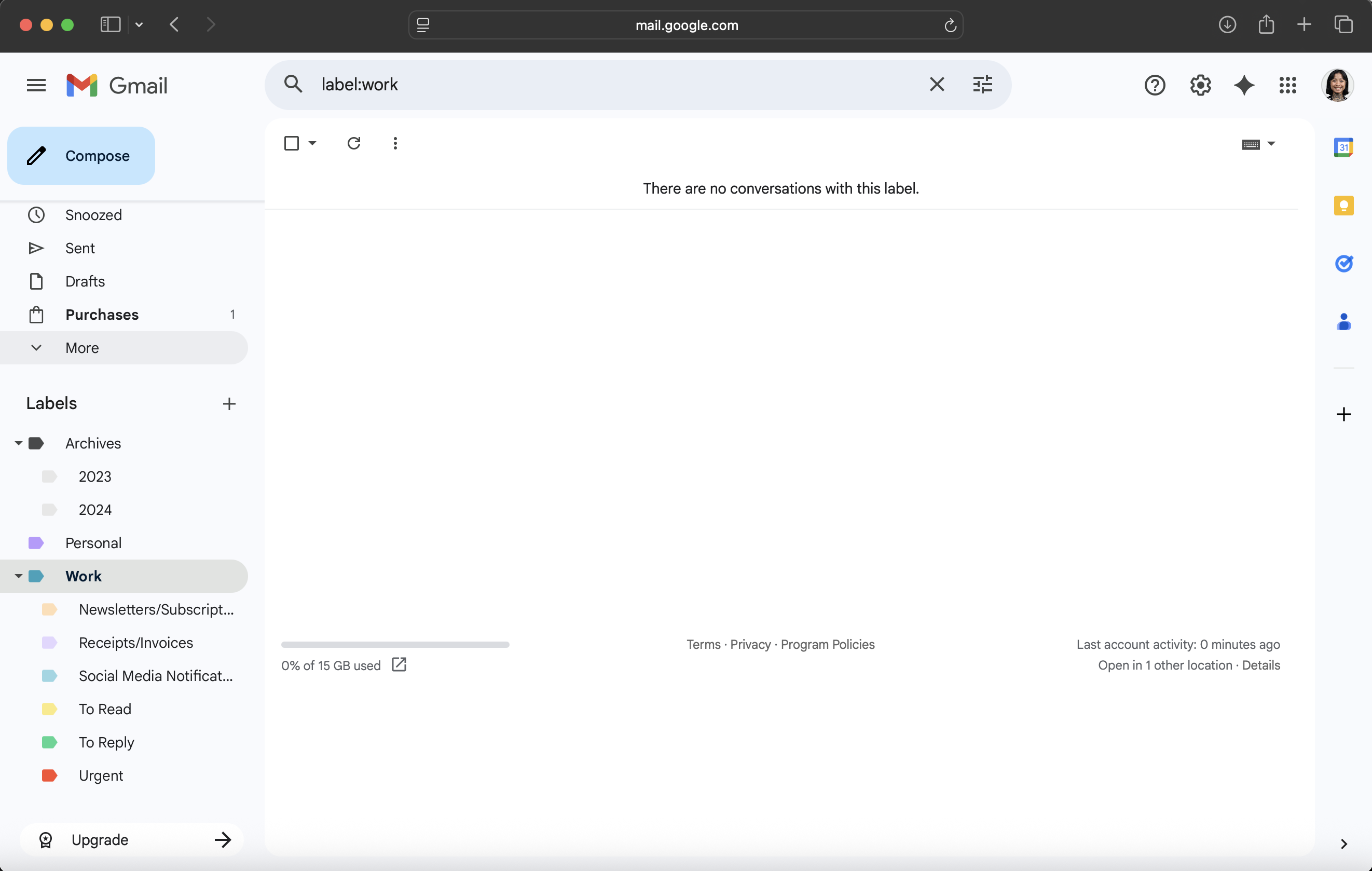The width and height of the screenshot is (1372, 871).
Task: Click the Gemini sparkle icon
Action: pyautogui.click(x=1244, y=86)
